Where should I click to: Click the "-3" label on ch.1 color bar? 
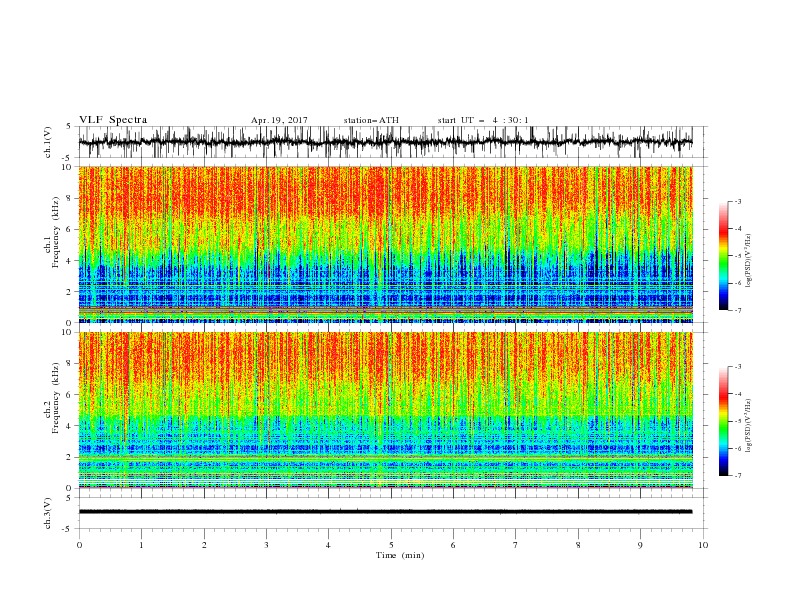coord(737,201)
